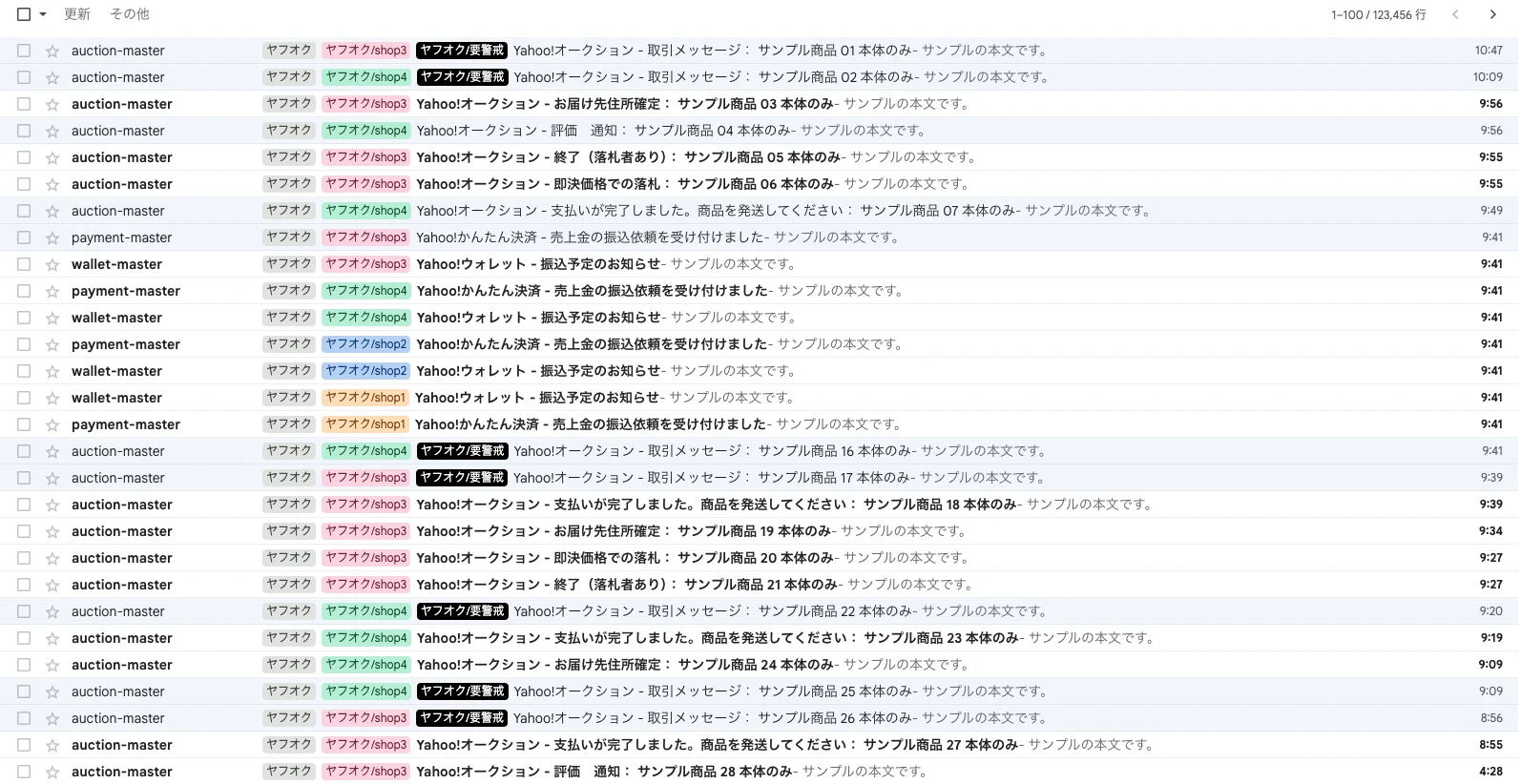Click ヤフオク/要警戒 label on サンプル商品 01 email
The width and height of the screenshot is (1521, 784).
[x=462, y=51]
